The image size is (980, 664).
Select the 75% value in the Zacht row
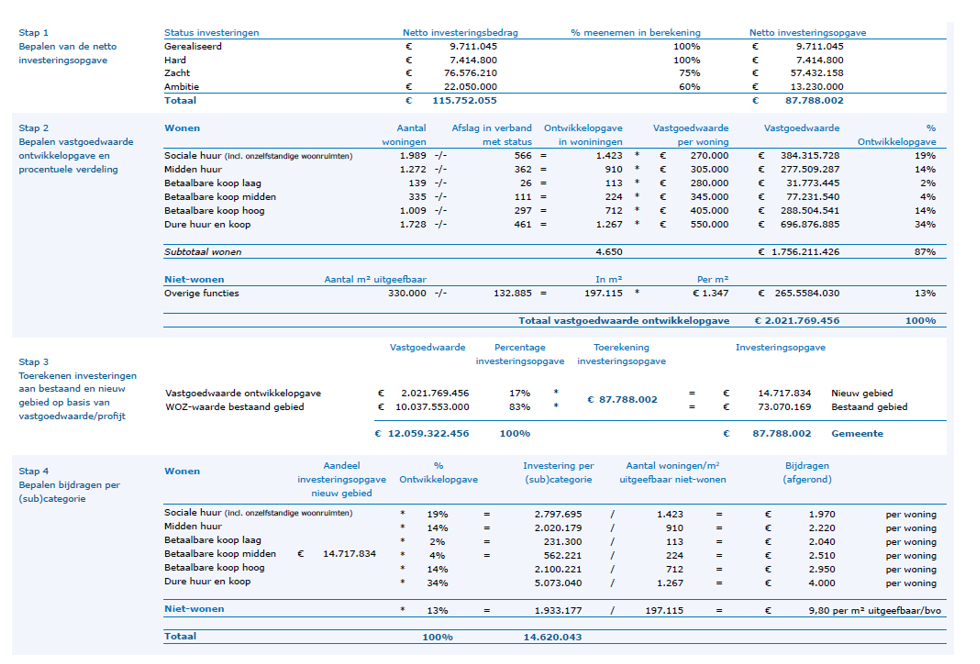point(689,73)
